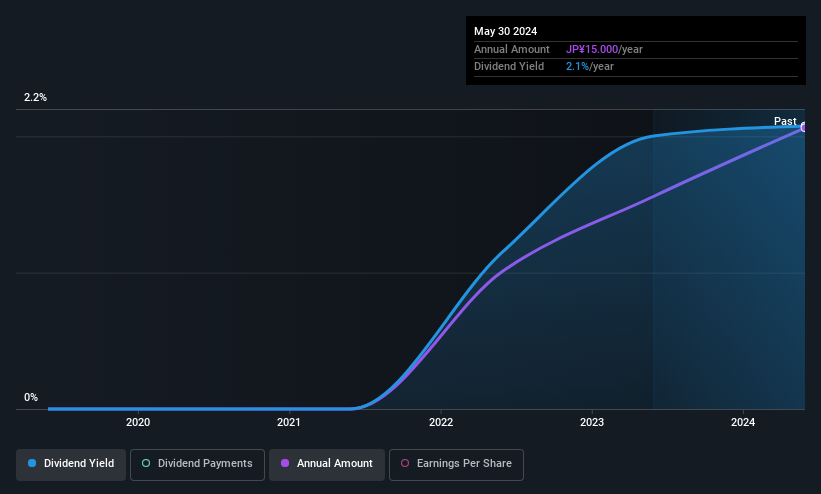The height and width of the screenshot is (494, 821).
Task: Click the purple Annual Amount legend dot
Action: pos(285,463)
